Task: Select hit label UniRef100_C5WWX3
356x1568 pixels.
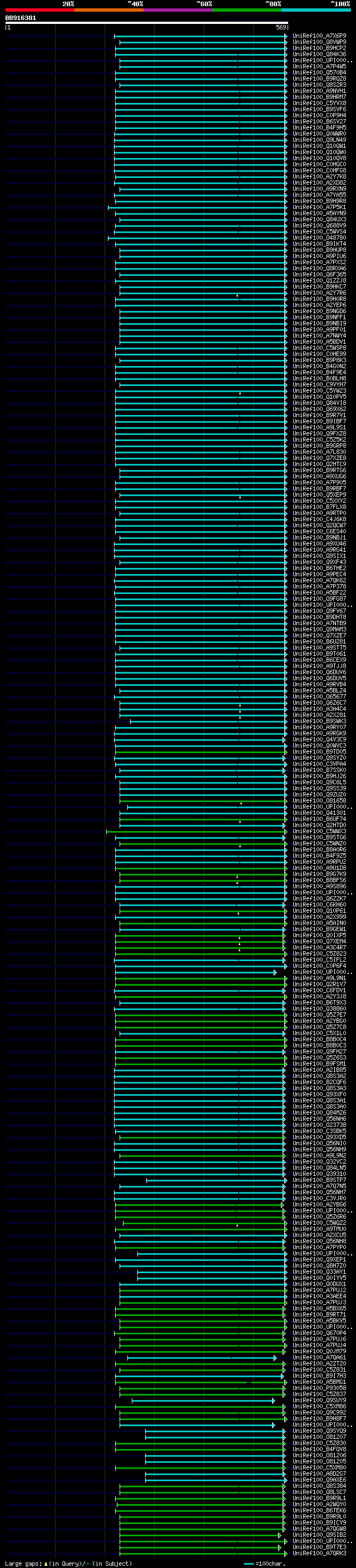Action: 319,831
